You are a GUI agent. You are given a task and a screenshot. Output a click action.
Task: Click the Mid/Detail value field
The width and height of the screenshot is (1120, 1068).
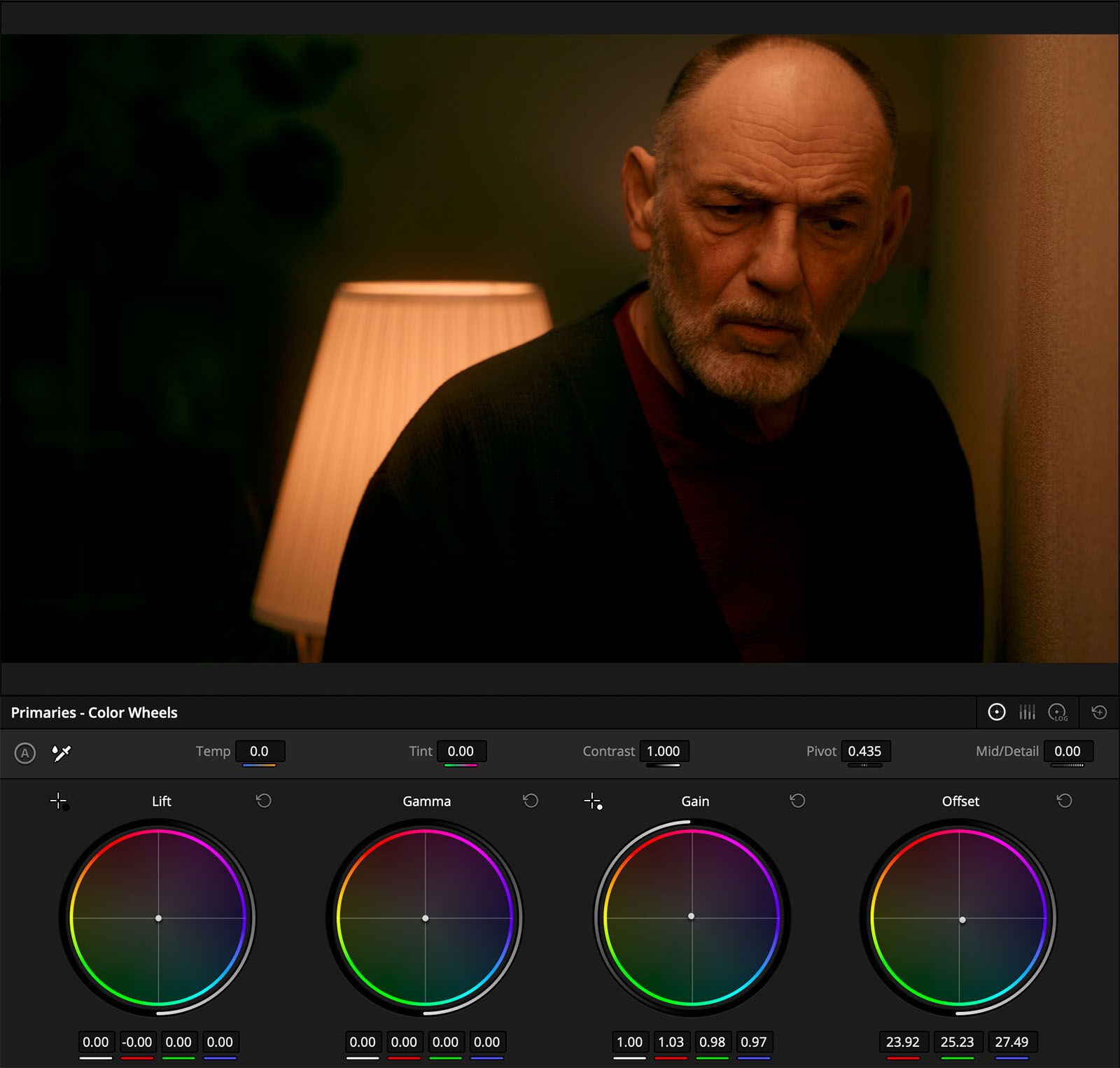(x=1067, y=751)
